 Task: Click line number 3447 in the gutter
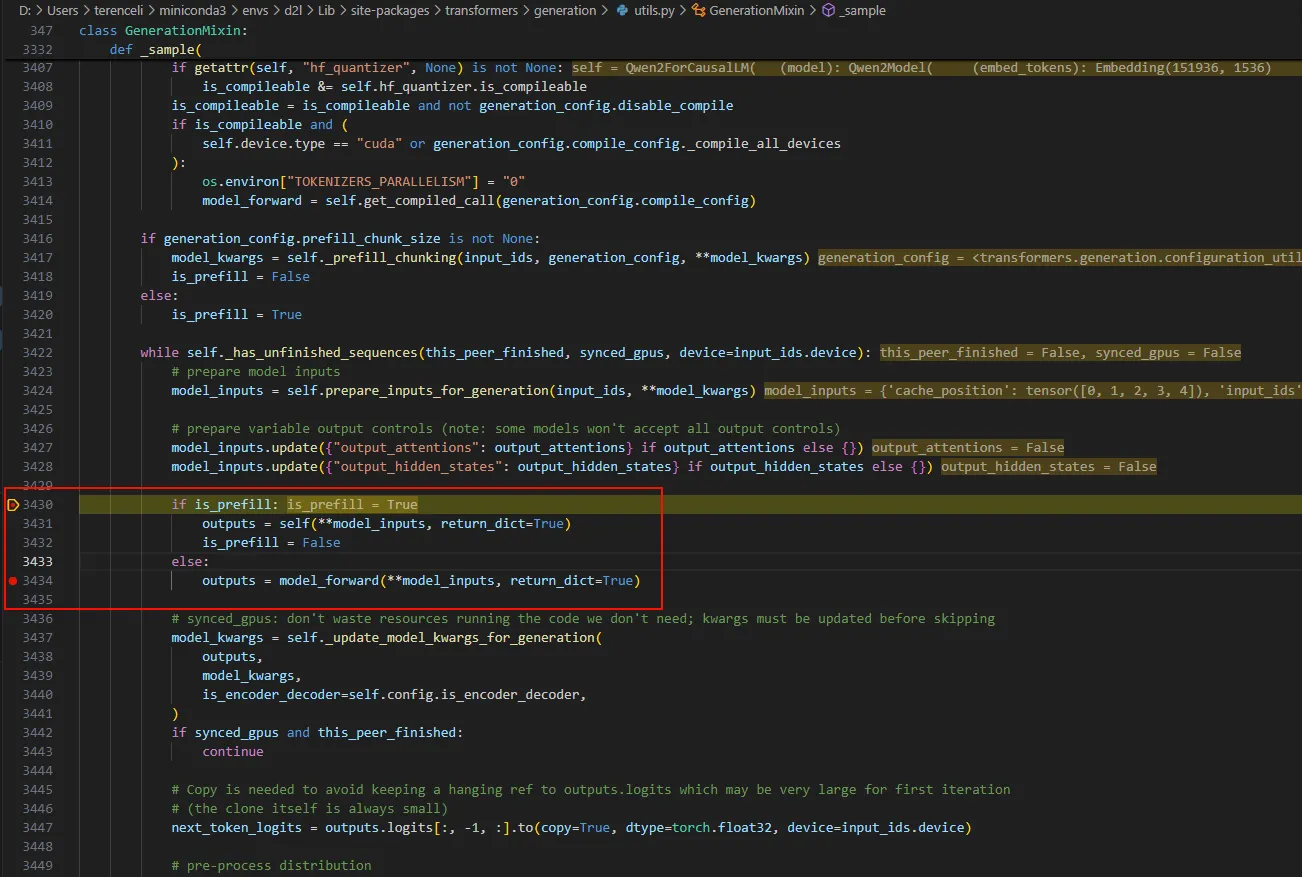[x=37, y=828]
